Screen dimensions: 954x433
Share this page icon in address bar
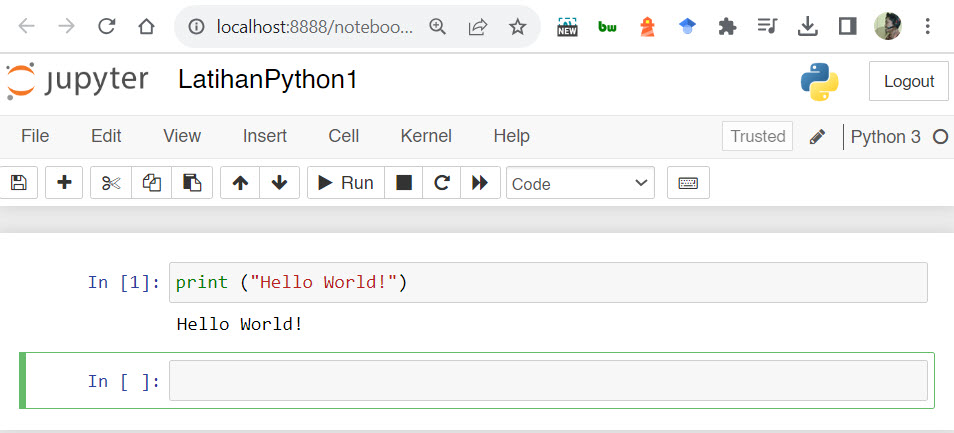coord(478,27)
